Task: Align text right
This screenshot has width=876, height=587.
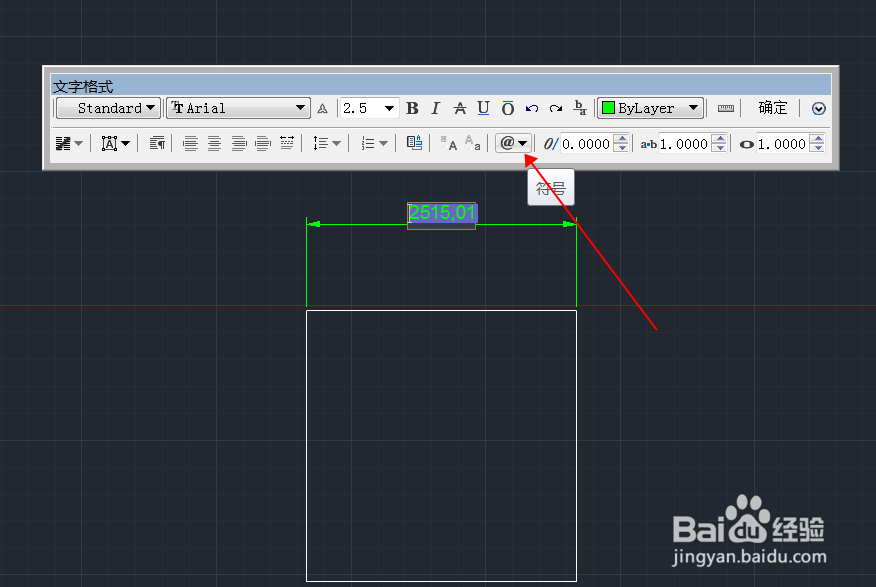Action: (x=239, y=144)
